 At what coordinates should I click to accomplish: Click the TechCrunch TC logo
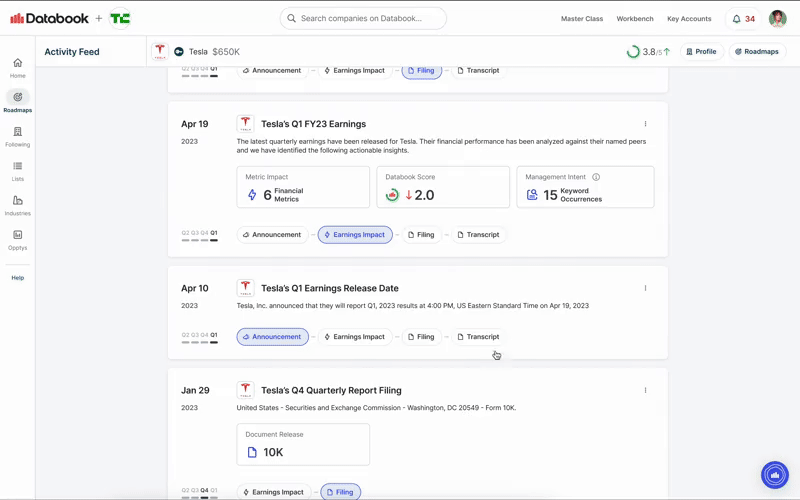pyautogui.click(x=120, y=18)
